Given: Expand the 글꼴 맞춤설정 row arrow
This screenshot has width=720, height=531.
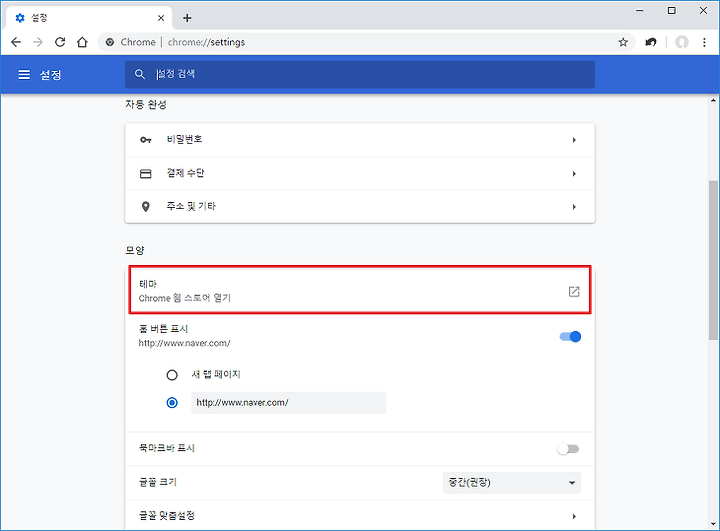Looking at the screenshot, I should pos(574,516).
